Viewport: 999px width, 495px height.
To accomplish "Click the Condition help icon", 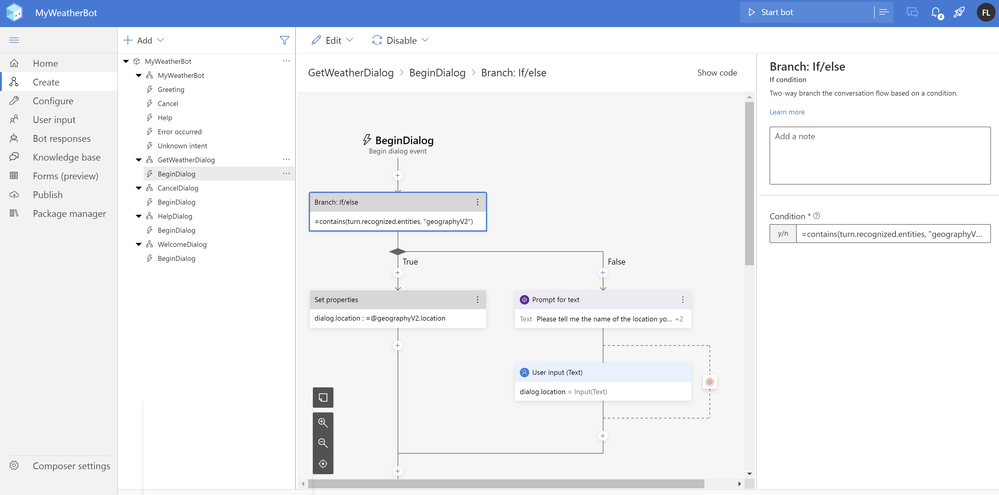I will pyautogui.click(x=817, y=216).
